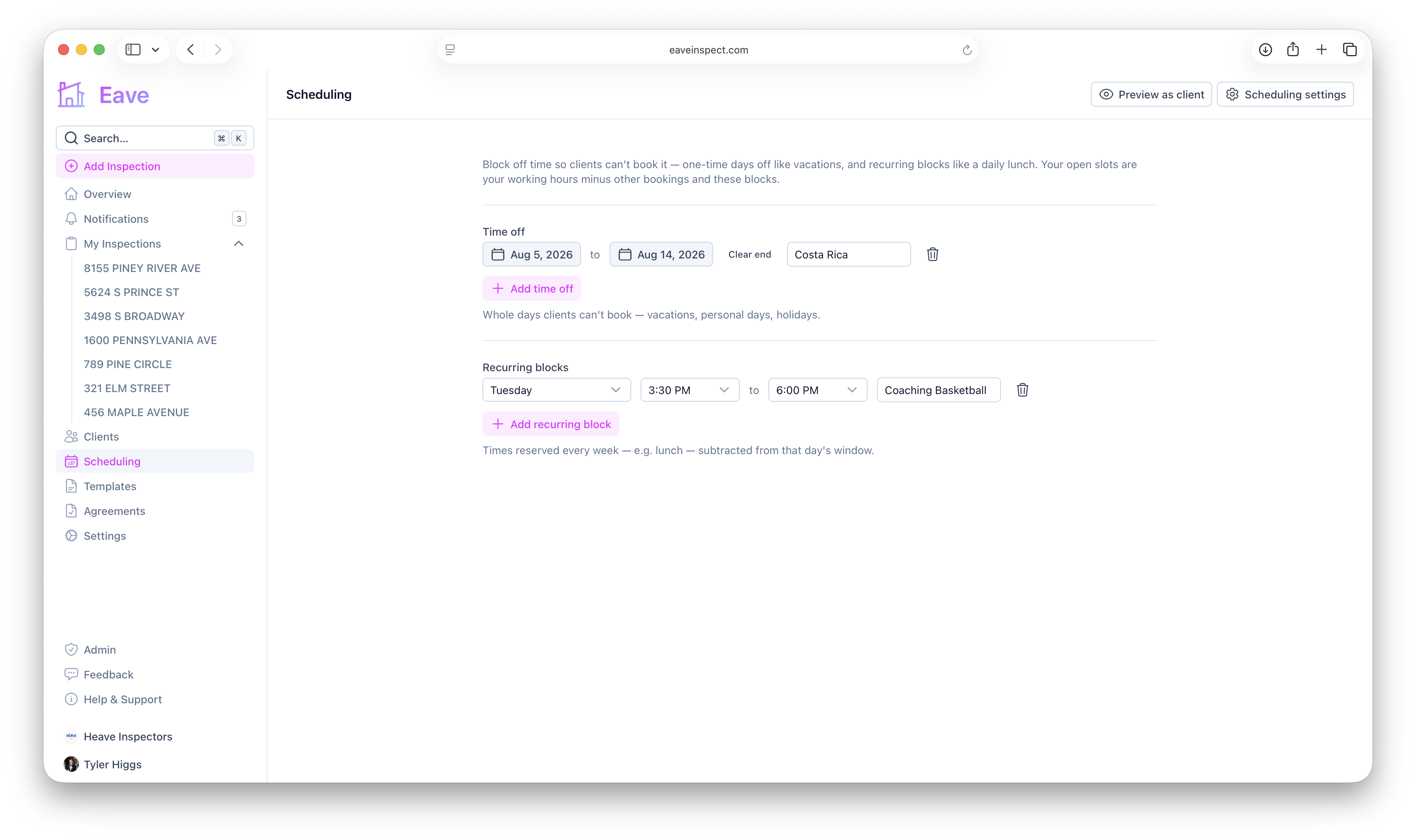Open 321 ELM STREET inspection
This screenshot has height=840, width=1416.
click(127, 388)
